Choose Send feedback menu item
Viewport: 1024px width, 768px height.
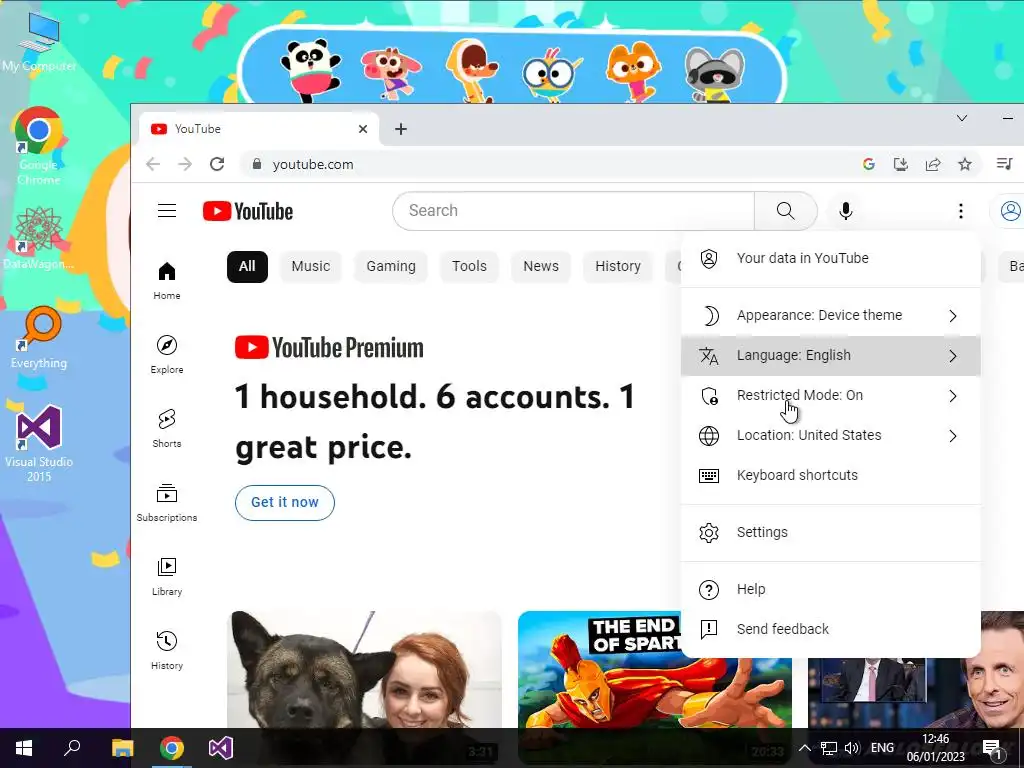click(830, 630)
